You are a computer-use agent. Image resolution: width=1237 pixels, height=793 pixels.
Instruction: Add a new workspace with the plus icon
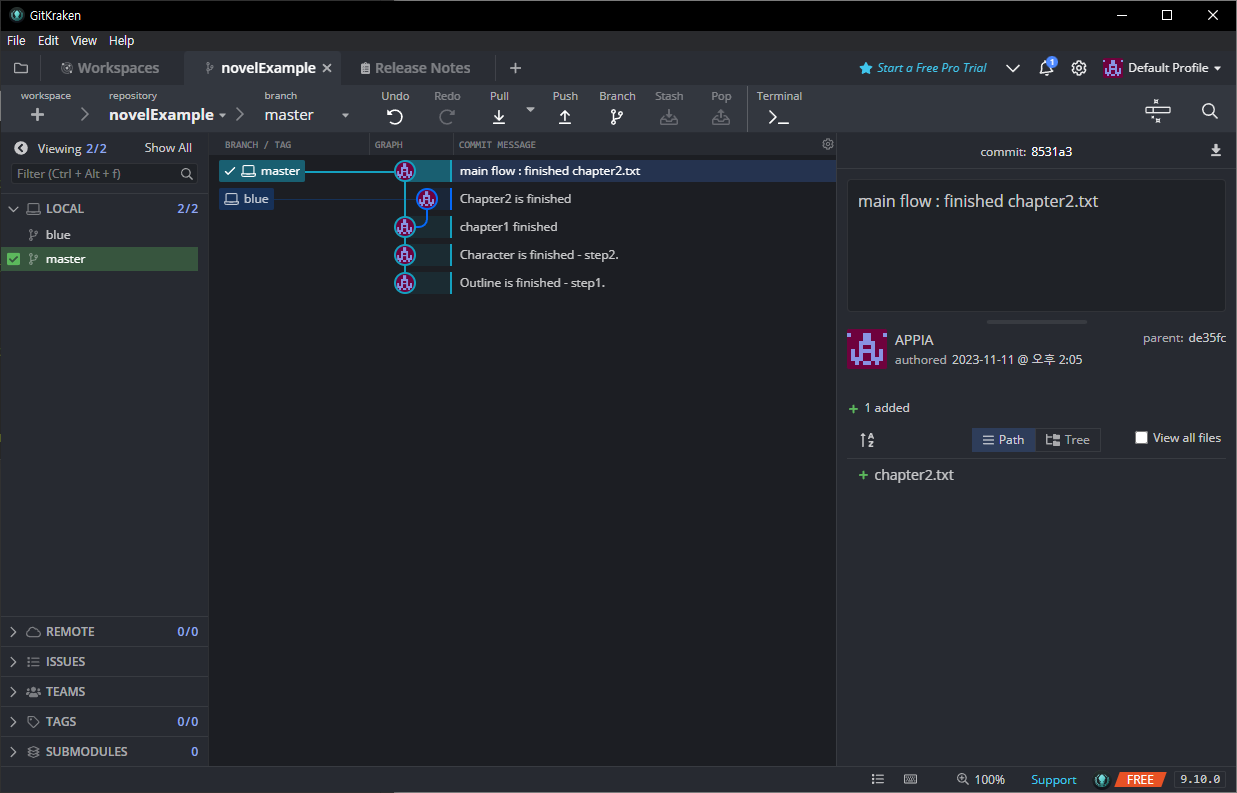37,115
